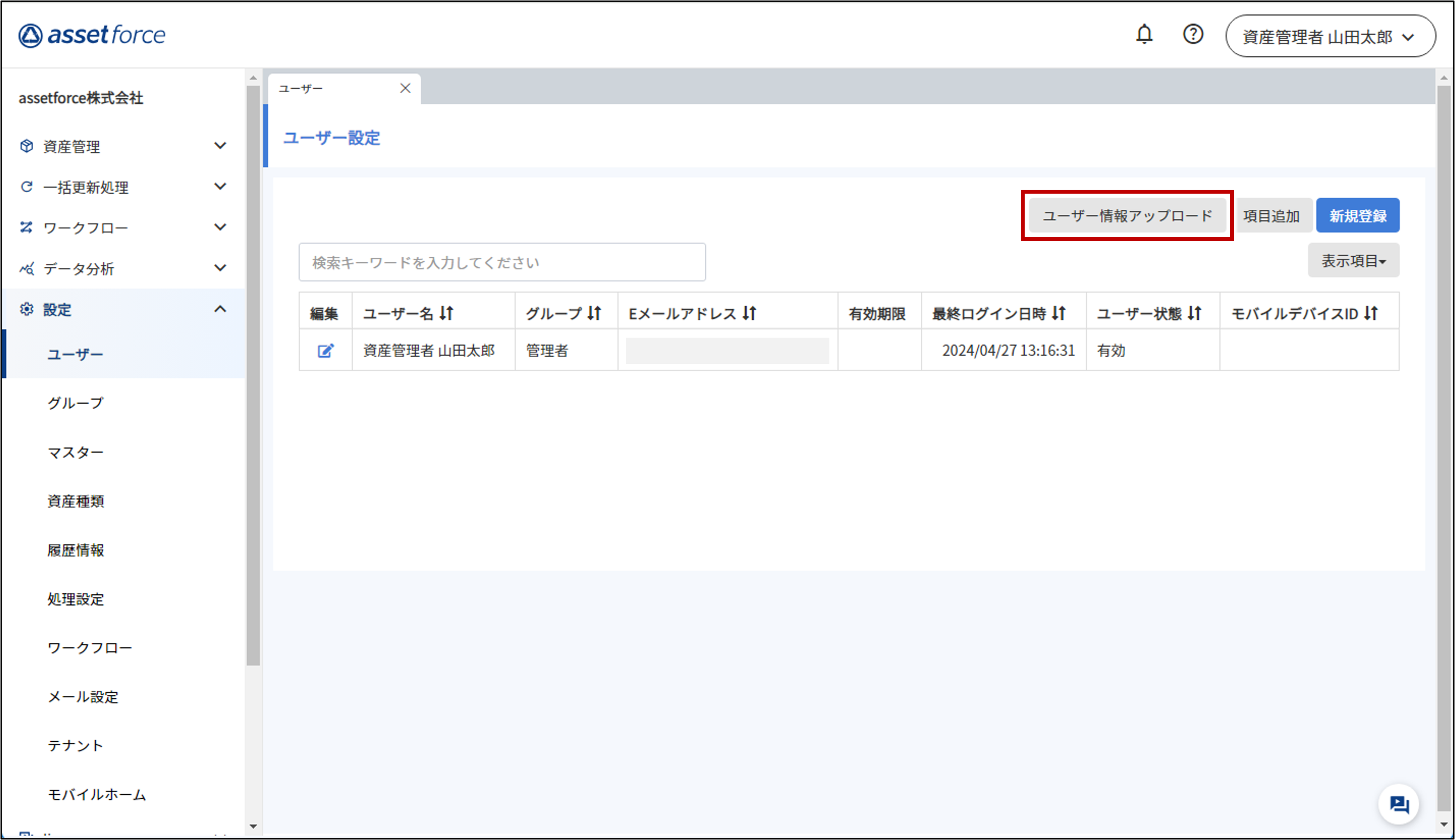Click the ユーザー設定 page heading

[x=332, y=138]
